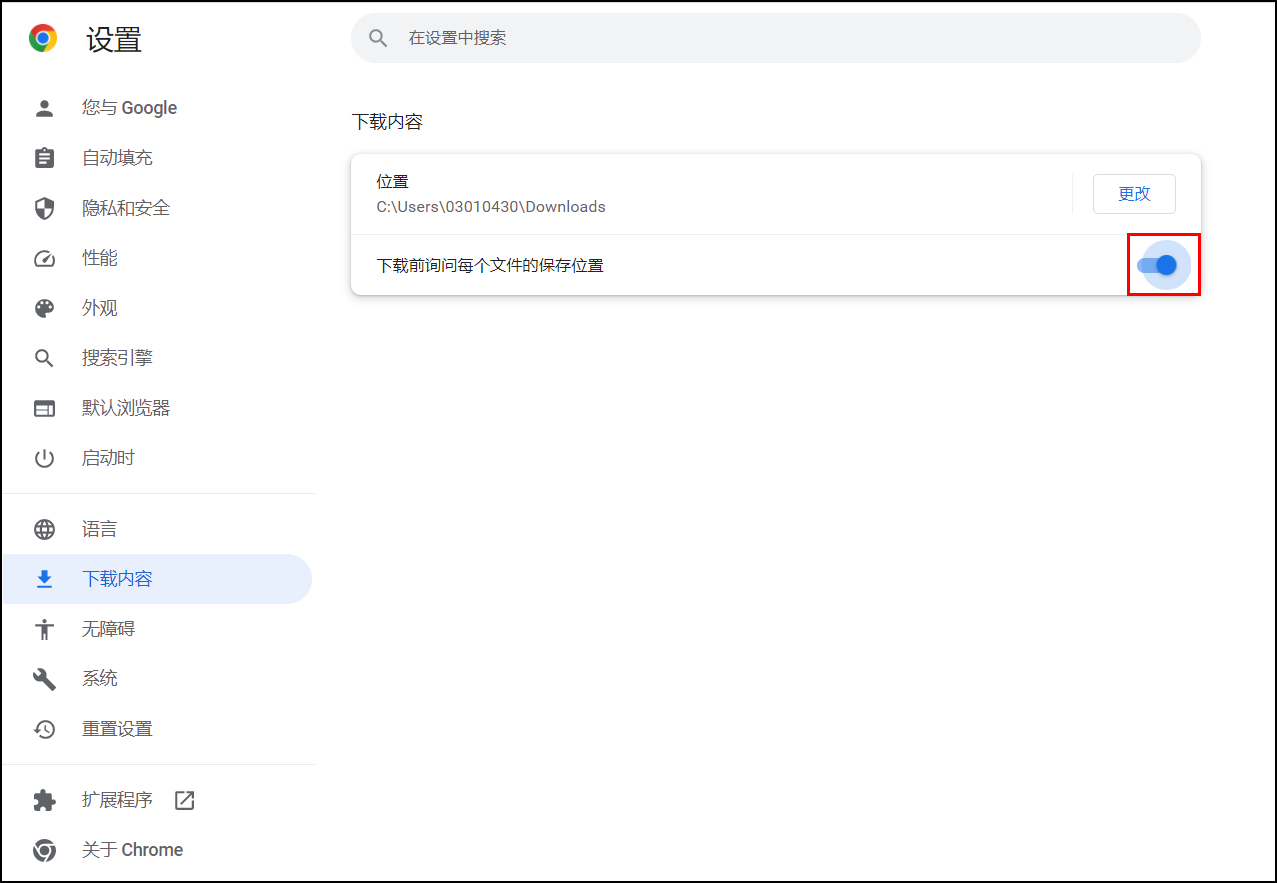1277x883 pixels.
Task: Click the 默认浏览器 browser icon
Action: point(45,407)
